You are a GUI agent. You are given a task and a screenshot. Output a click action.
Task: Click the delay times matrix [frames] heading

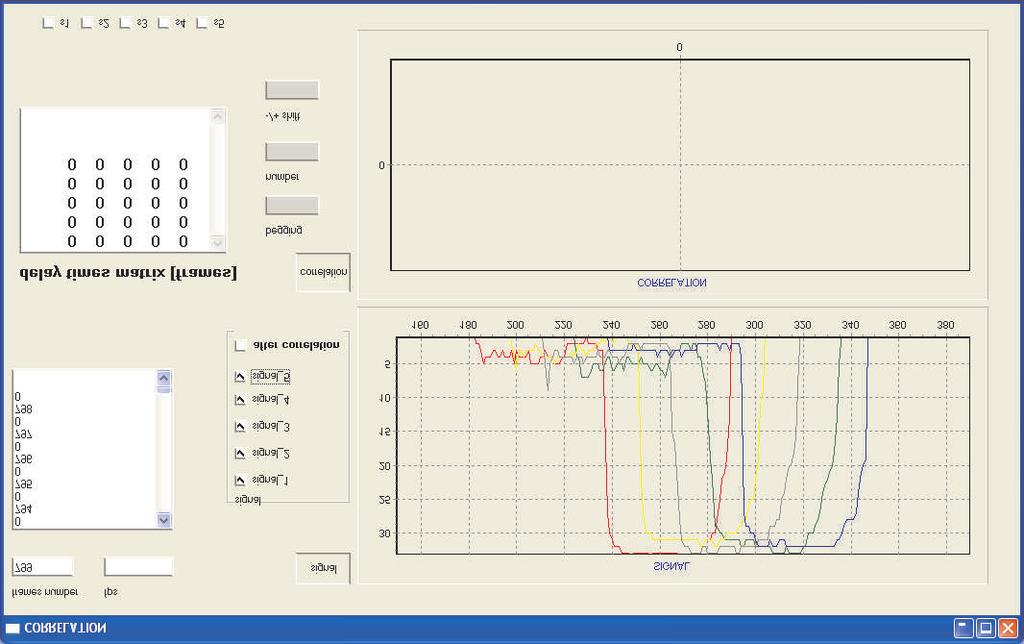tap(128, 273)
